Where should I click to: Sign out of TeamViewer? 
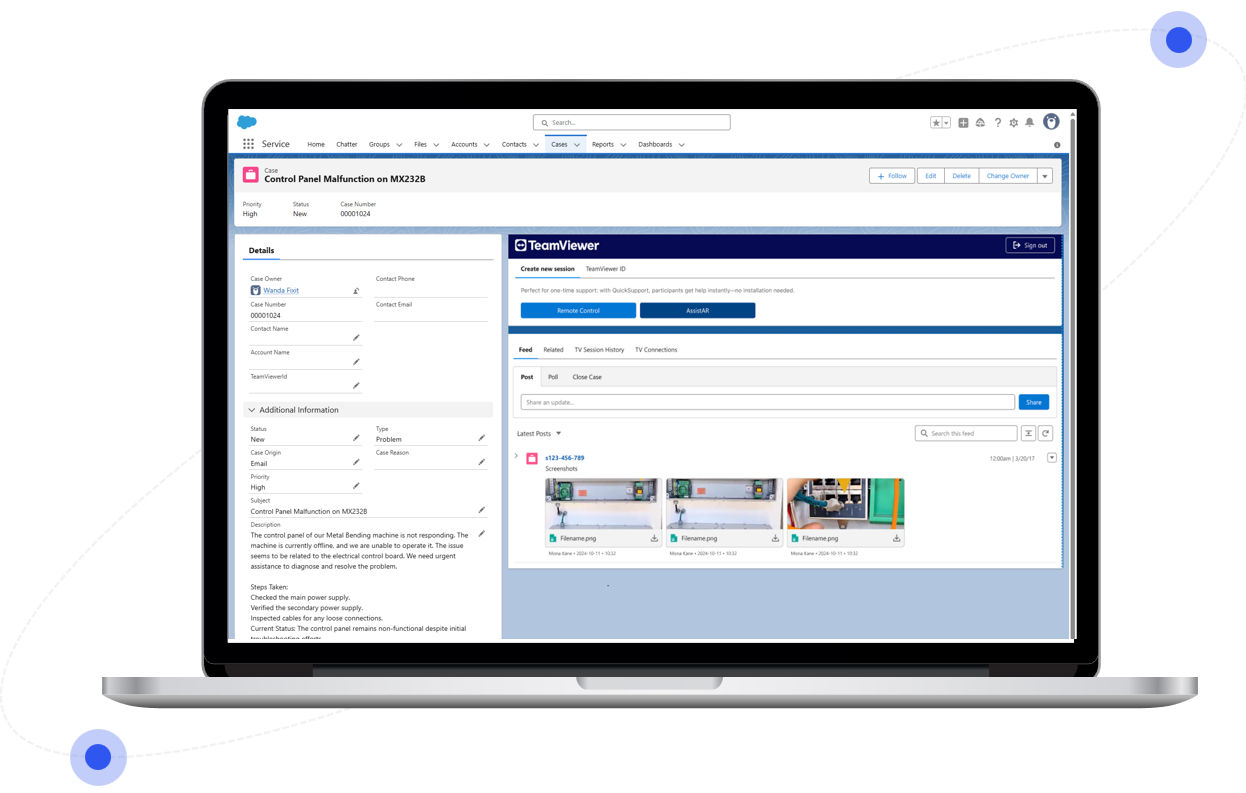tap(1030, 245)
